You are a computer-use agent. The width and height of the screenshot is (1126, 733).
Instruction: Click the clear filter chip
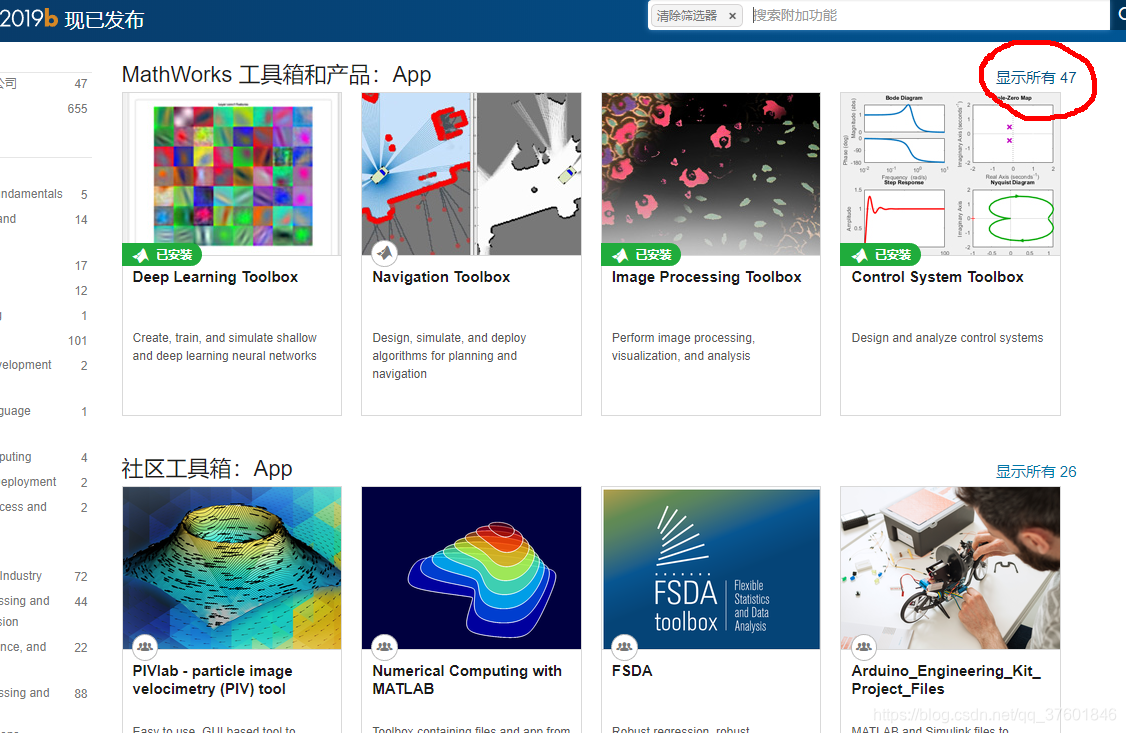coord(697,16)
